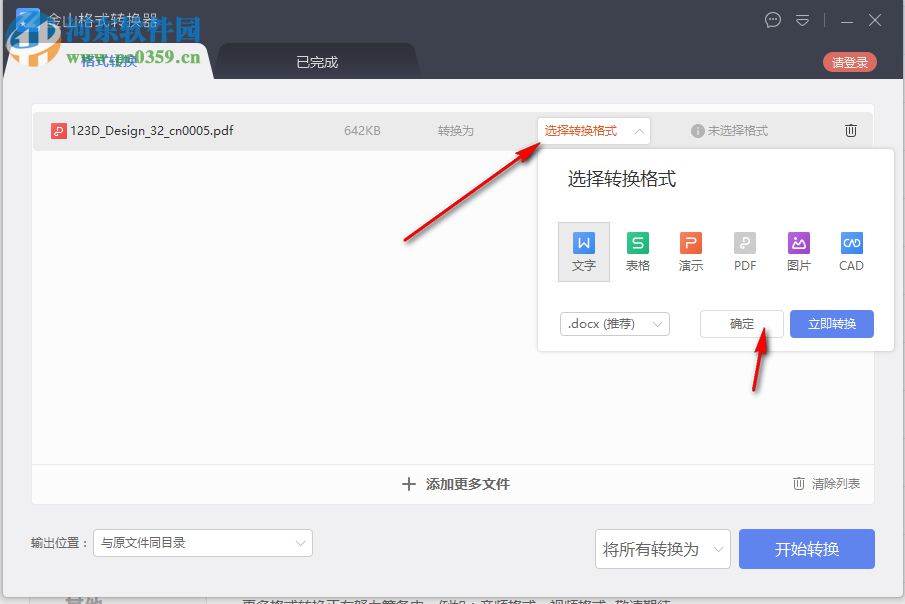The height and width of the screenshot is (604, 905).
Task: Click the 未选择格式 info icon
Action: (x=697, y=131)
